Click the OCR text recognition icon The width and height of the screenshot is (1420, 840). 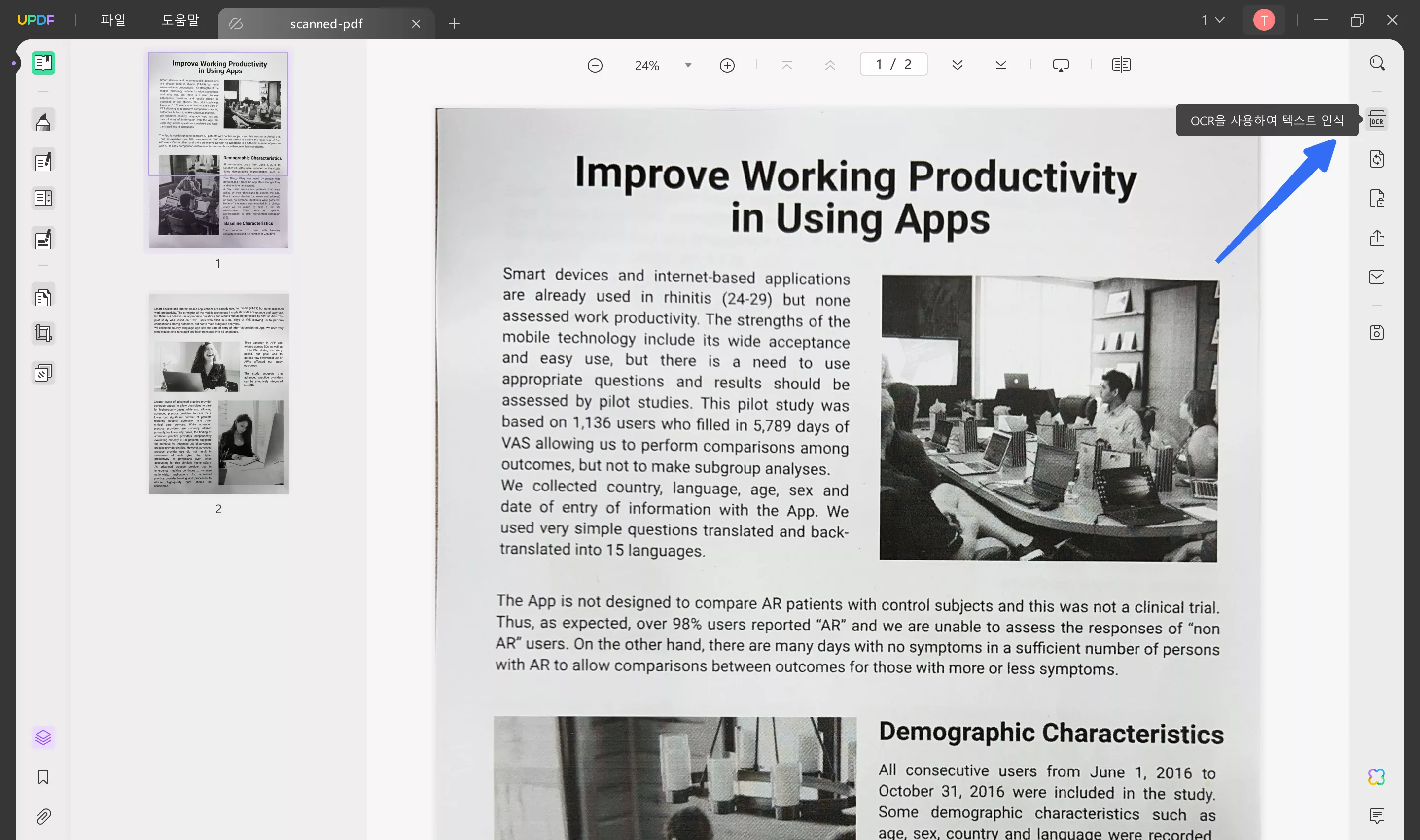[x=1377, y=119]
